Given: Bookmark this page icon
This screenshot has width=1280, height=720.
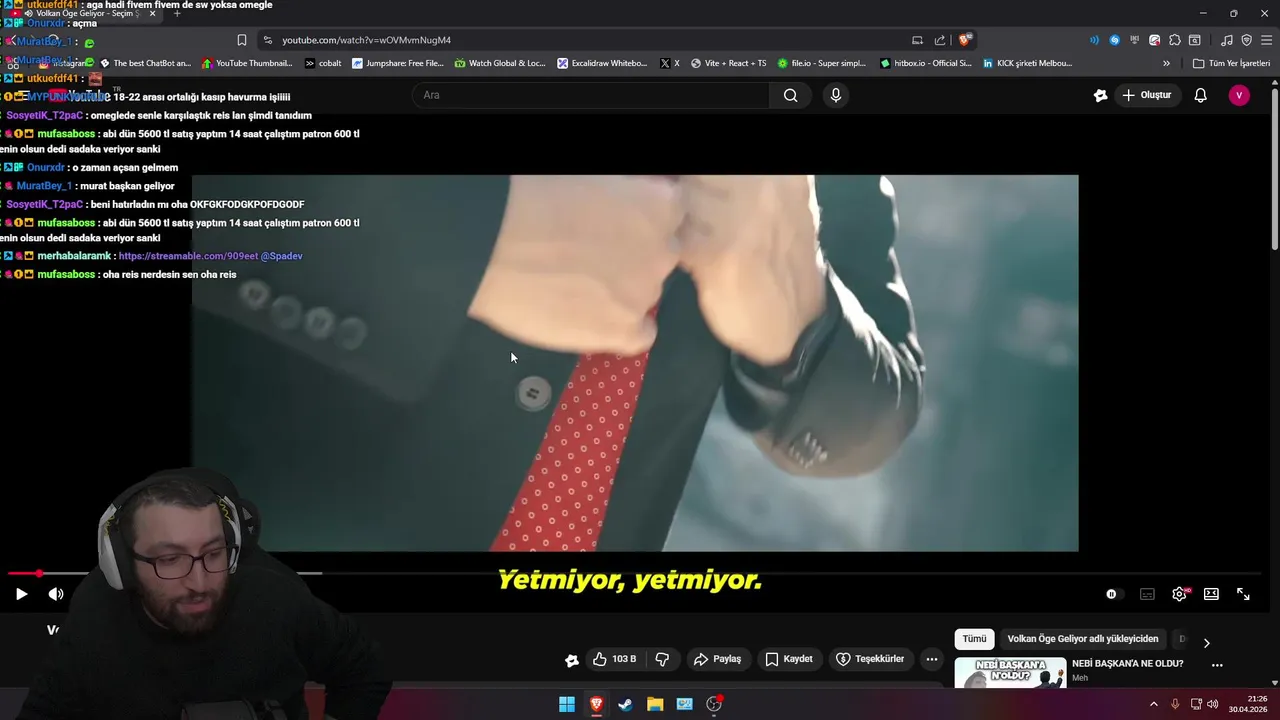Looking at the screenshot, I should point(242,40).
